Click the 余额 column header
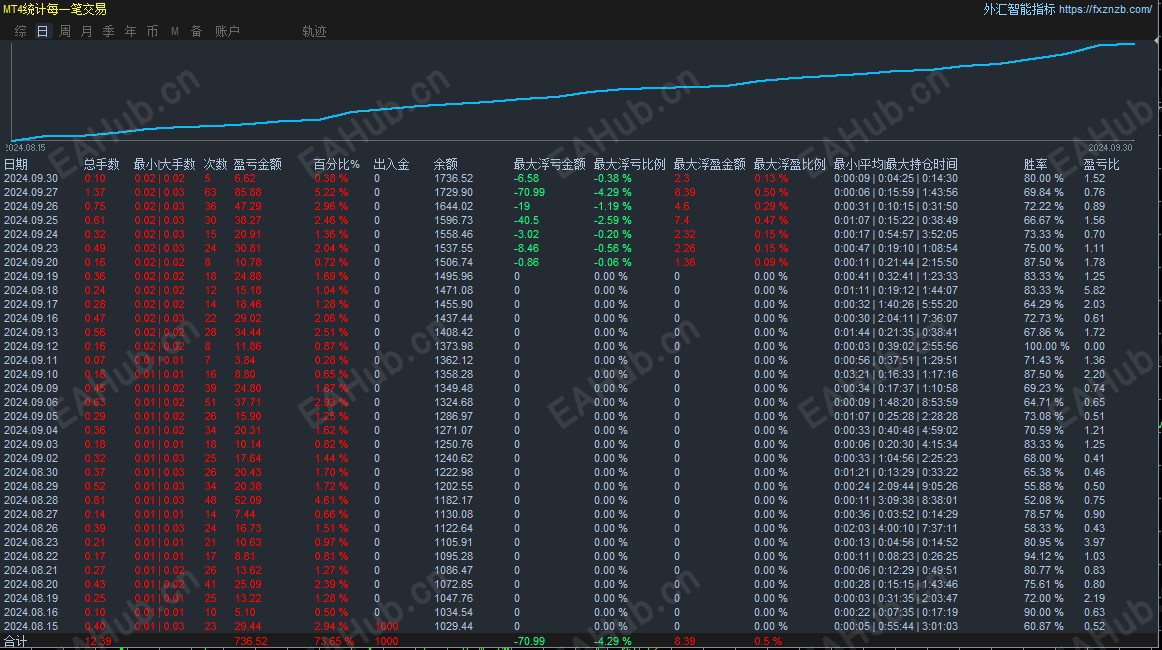This screenshot has height=650, width=1162. tap(445, 164)
